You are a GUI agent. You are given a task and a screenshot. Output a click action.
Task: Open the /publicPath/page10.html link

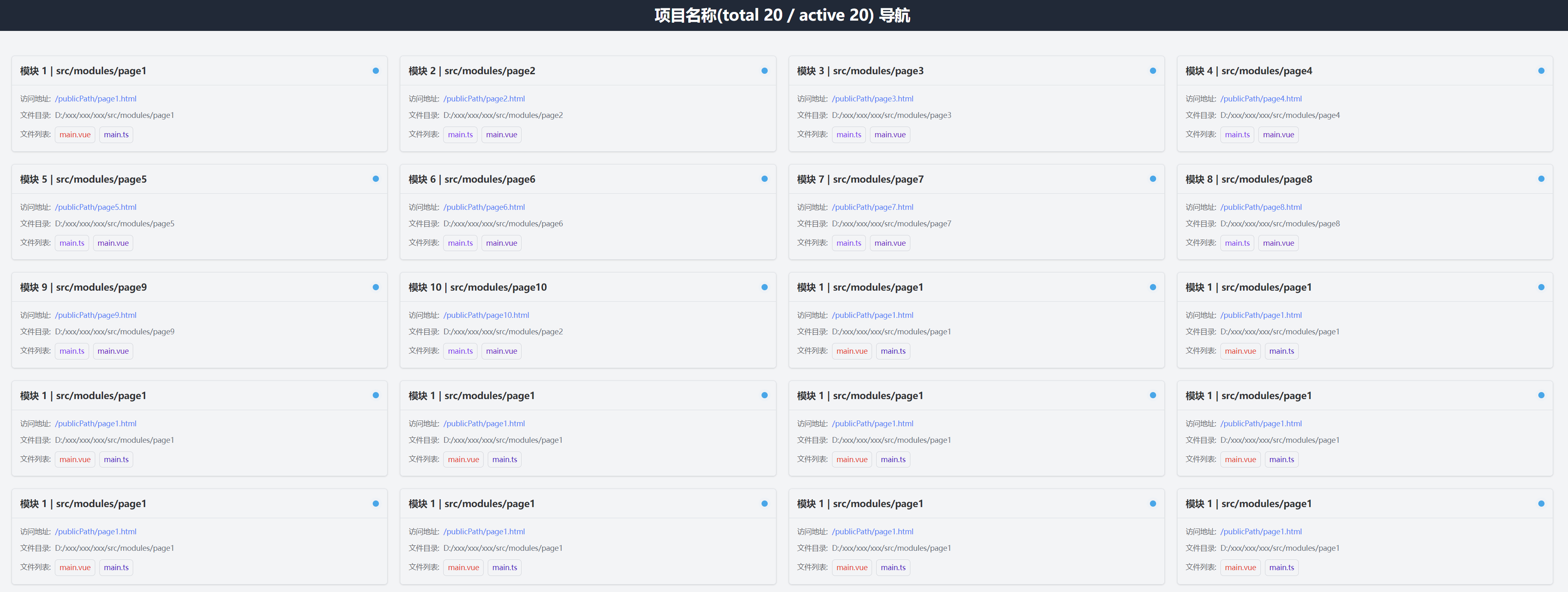click(x=486, y=315)
